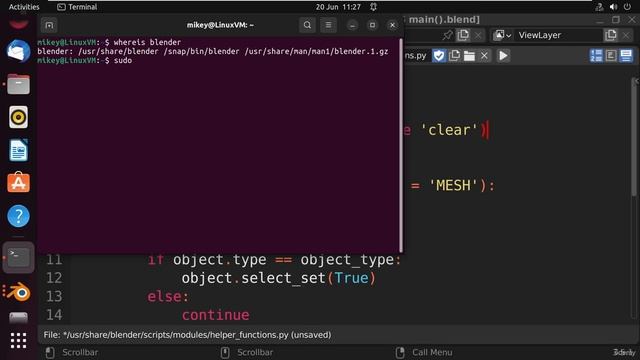This screenshot has width=640, height=360.
Task: Click 'clear' string in the script
Action: [x=449, y=130]
